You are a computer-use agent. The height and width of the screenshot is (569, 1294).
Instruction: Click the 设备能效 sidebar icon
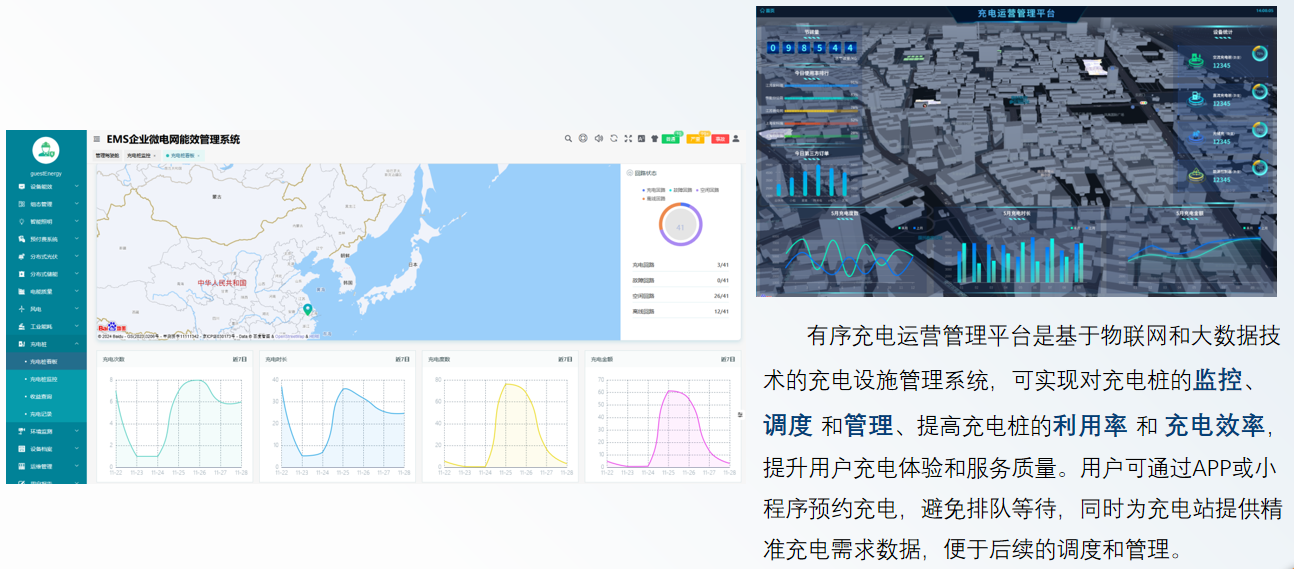pos(21,187)
